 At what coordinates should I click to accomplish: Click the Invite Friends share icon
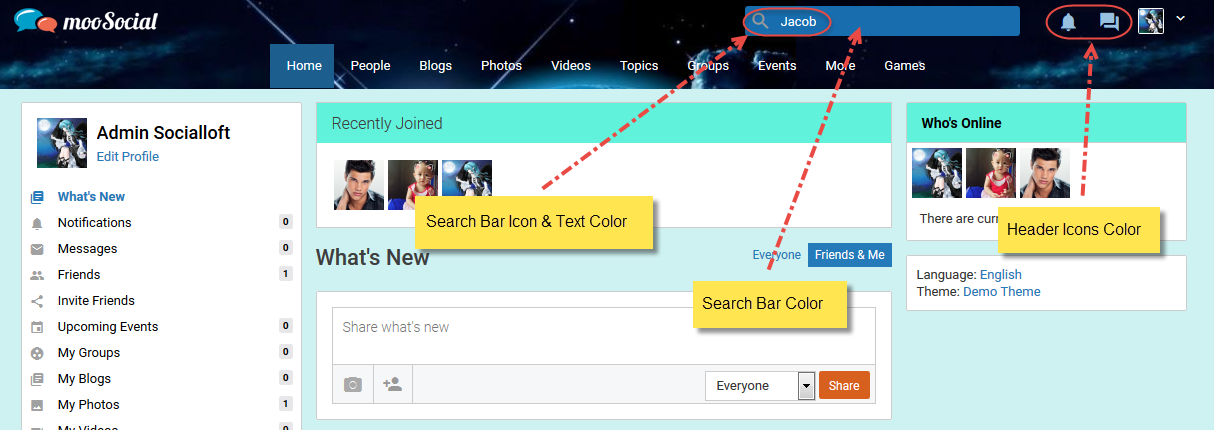click(x=37, y=301)
